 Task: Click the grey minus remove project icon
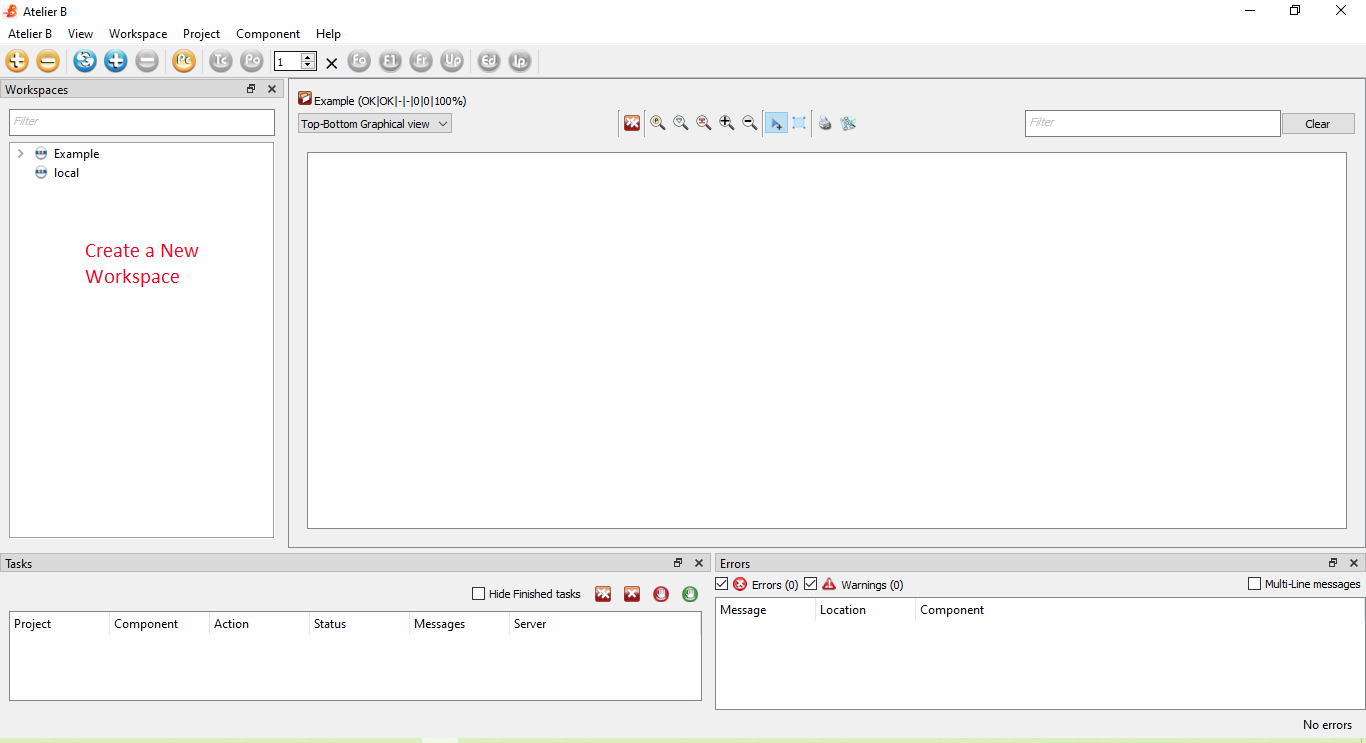point(147,61)
